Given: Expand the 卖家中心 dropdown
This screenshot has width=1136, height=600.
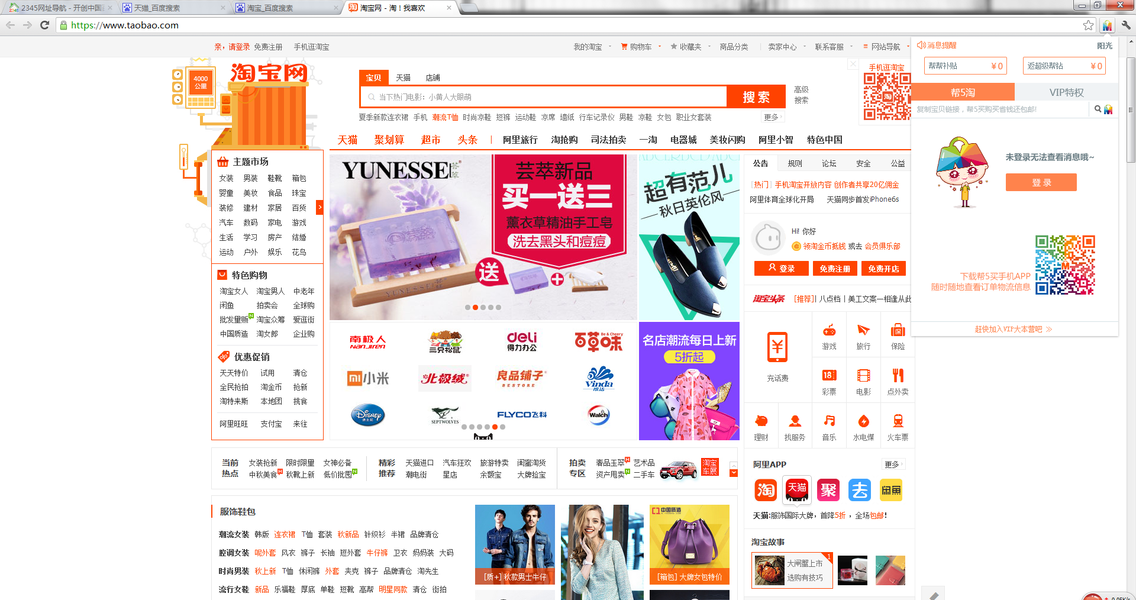Looking at the screenshot, I should click(x=785, y=46).
